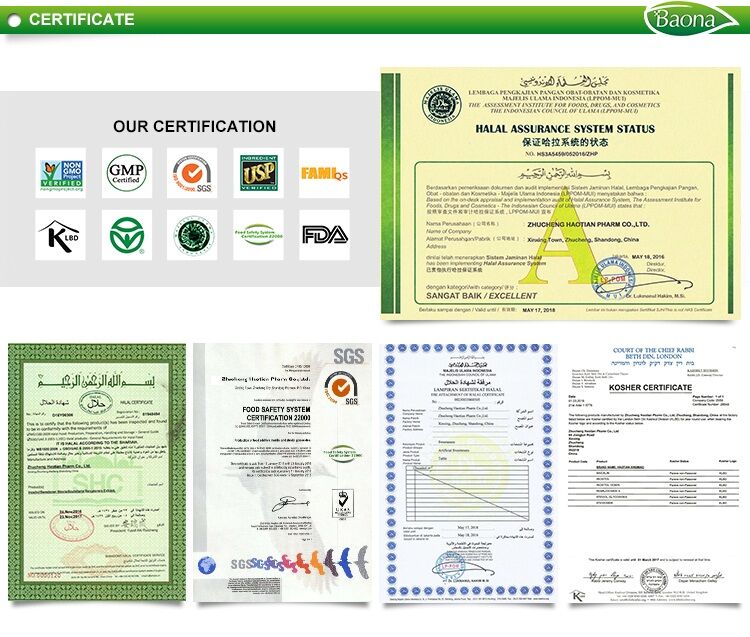Select the CERTIFICATE header title
The width and height of the screenshot is (750, 637).
[80, 19]
